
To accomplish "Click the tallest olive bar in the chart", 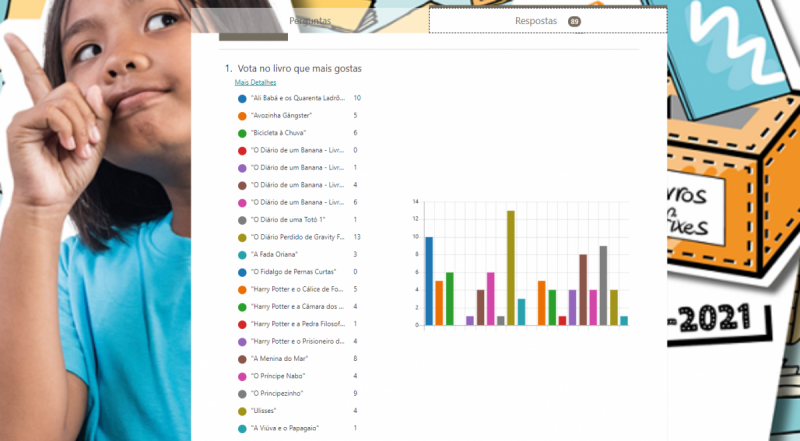I will point(511,268).
